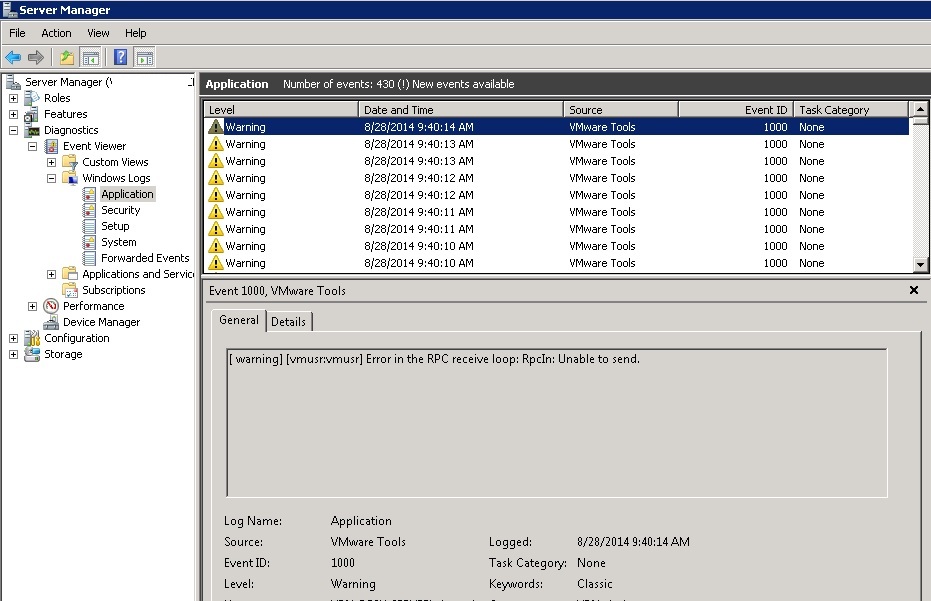Expand the Configuration node

tap(14, 339)
